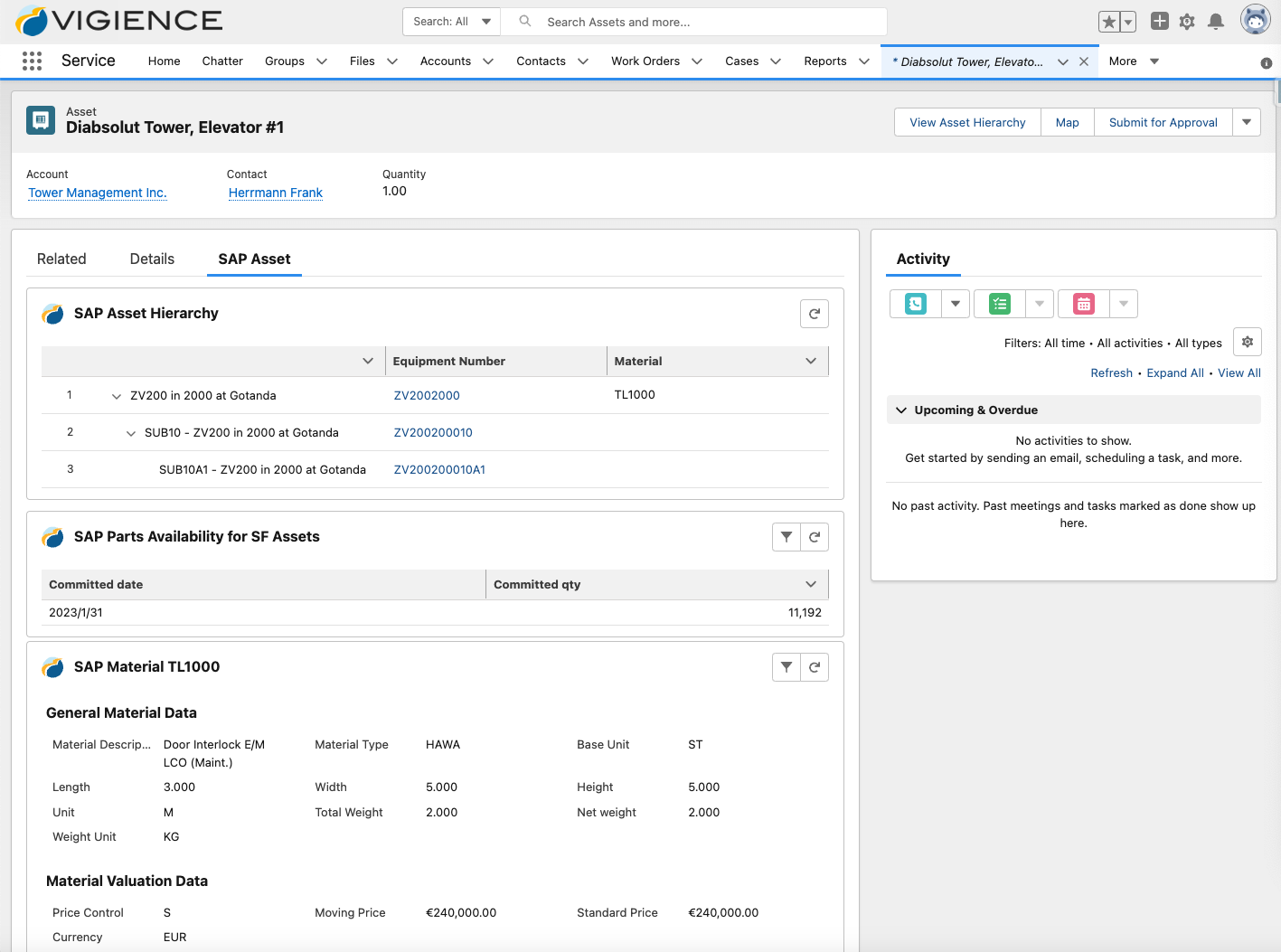Open the log a call dropdown arrow
The image size is (1281, 952).
pyautogui.click(x=956, y=304)
